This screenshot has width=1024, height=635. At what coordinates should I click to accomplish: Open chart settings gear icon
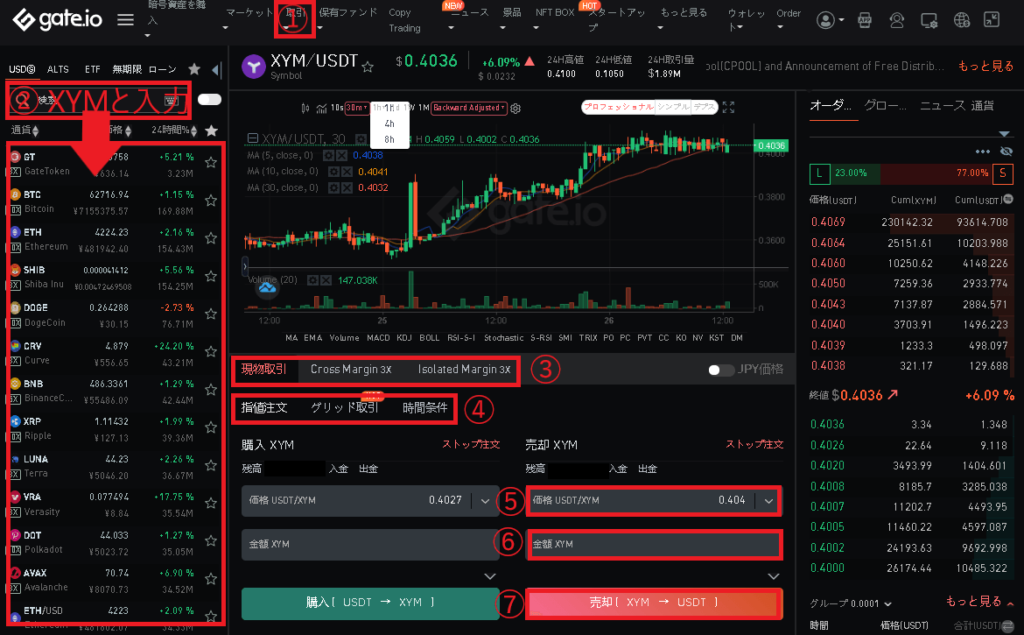point(515,108)
